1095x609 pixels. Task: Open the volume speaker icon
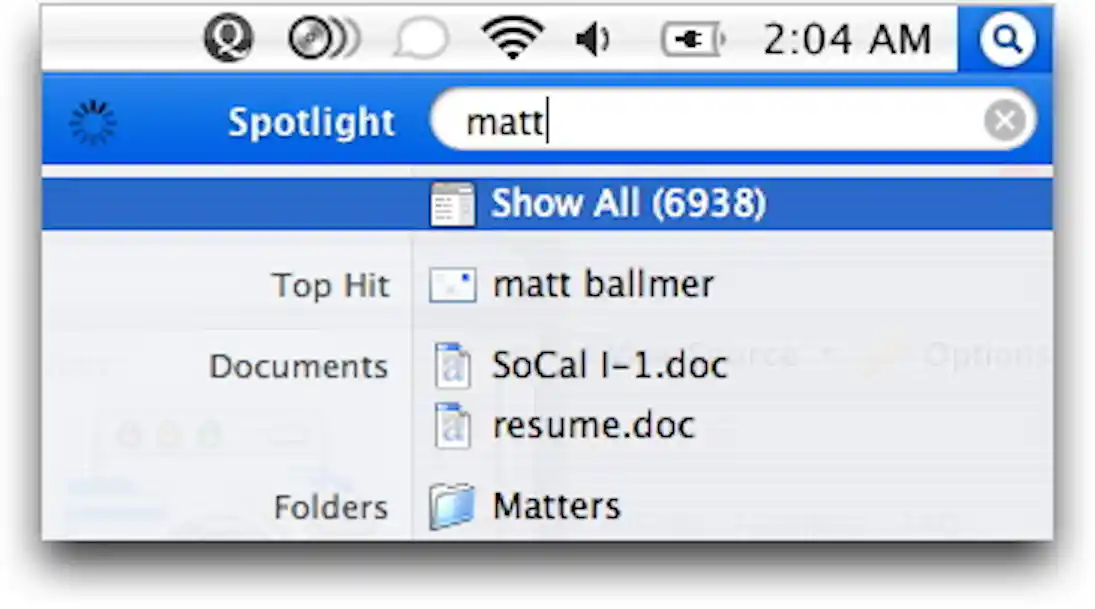coord(593,39)
